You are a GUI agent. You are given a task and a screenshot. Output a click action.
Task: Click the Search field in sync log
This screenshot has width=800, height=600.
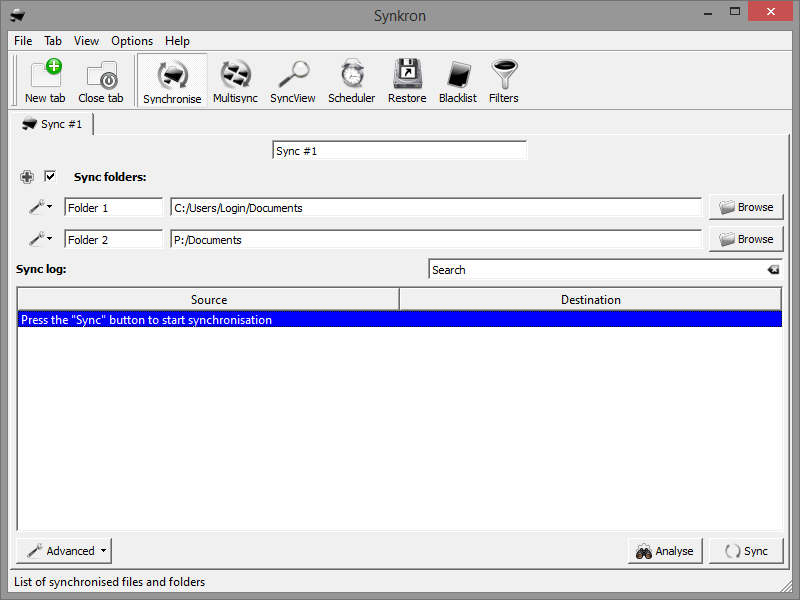[x=595, y=270]
